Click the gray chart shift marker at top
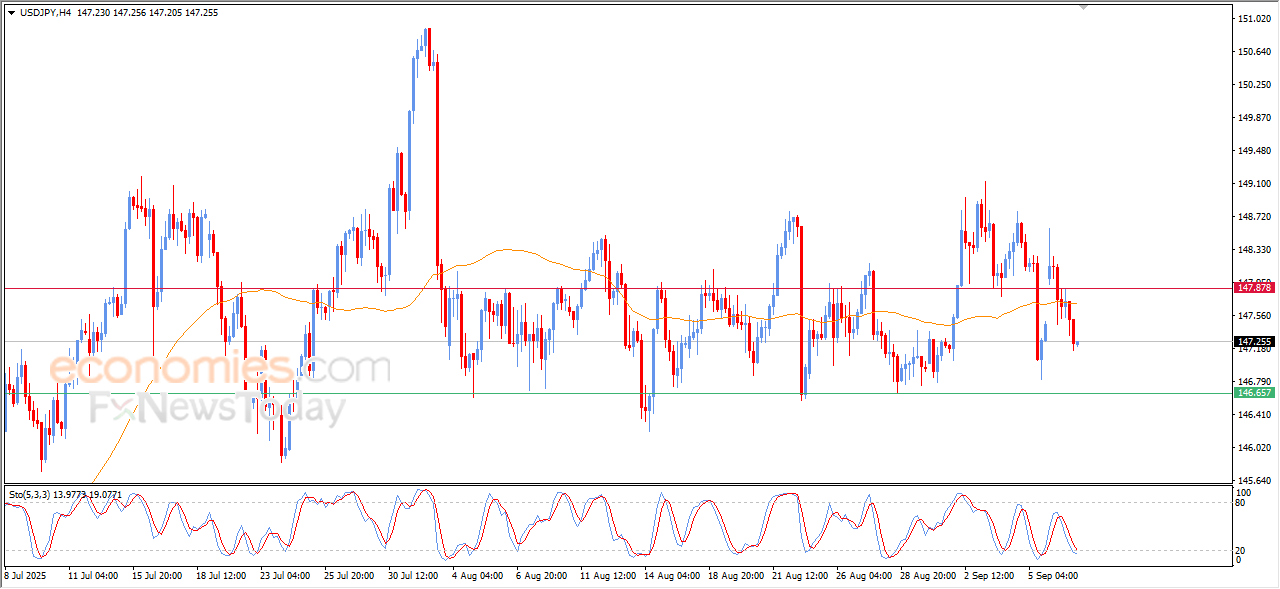This screenshot has height=589, width=1280. click(1083, 7)
